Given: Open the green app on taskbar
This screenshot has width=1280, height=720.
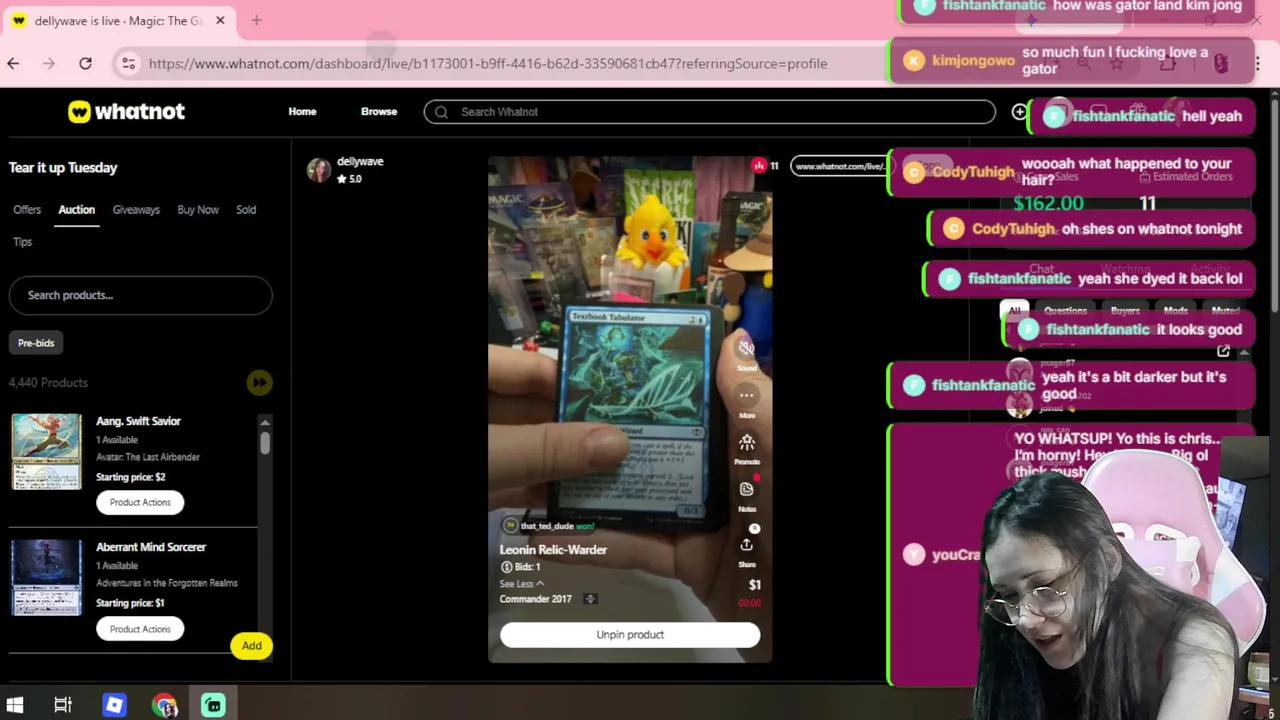Looking at the screenshot, I should click(x=213, y=705).
